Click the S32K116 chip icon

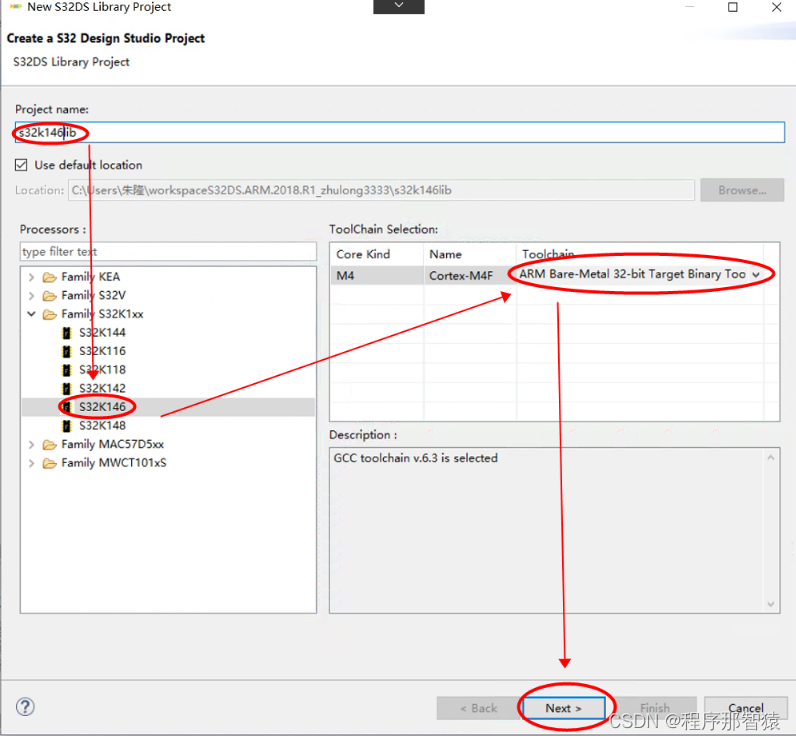coord(67,351)
